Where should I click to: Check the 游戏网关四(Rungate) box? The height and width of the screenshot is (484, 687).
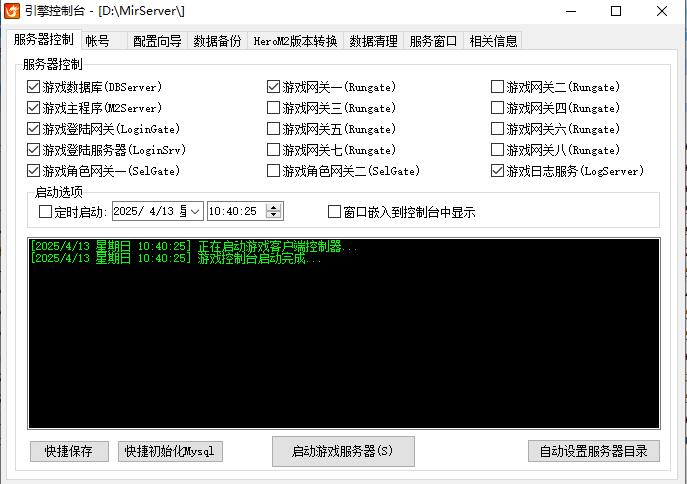pos(497,108)
